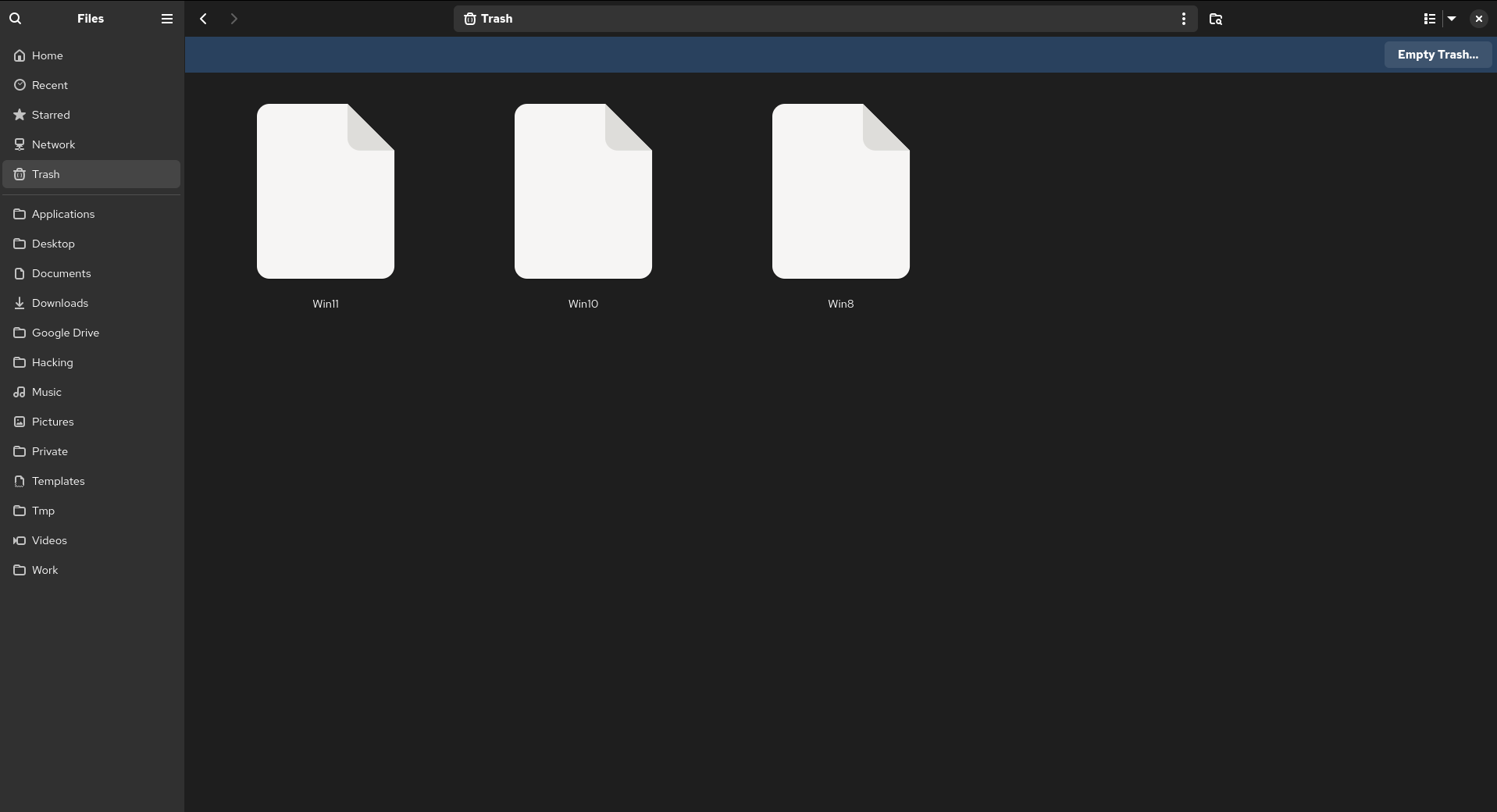
Task: Open Home in the sidebar
Action: pos(48,55)
